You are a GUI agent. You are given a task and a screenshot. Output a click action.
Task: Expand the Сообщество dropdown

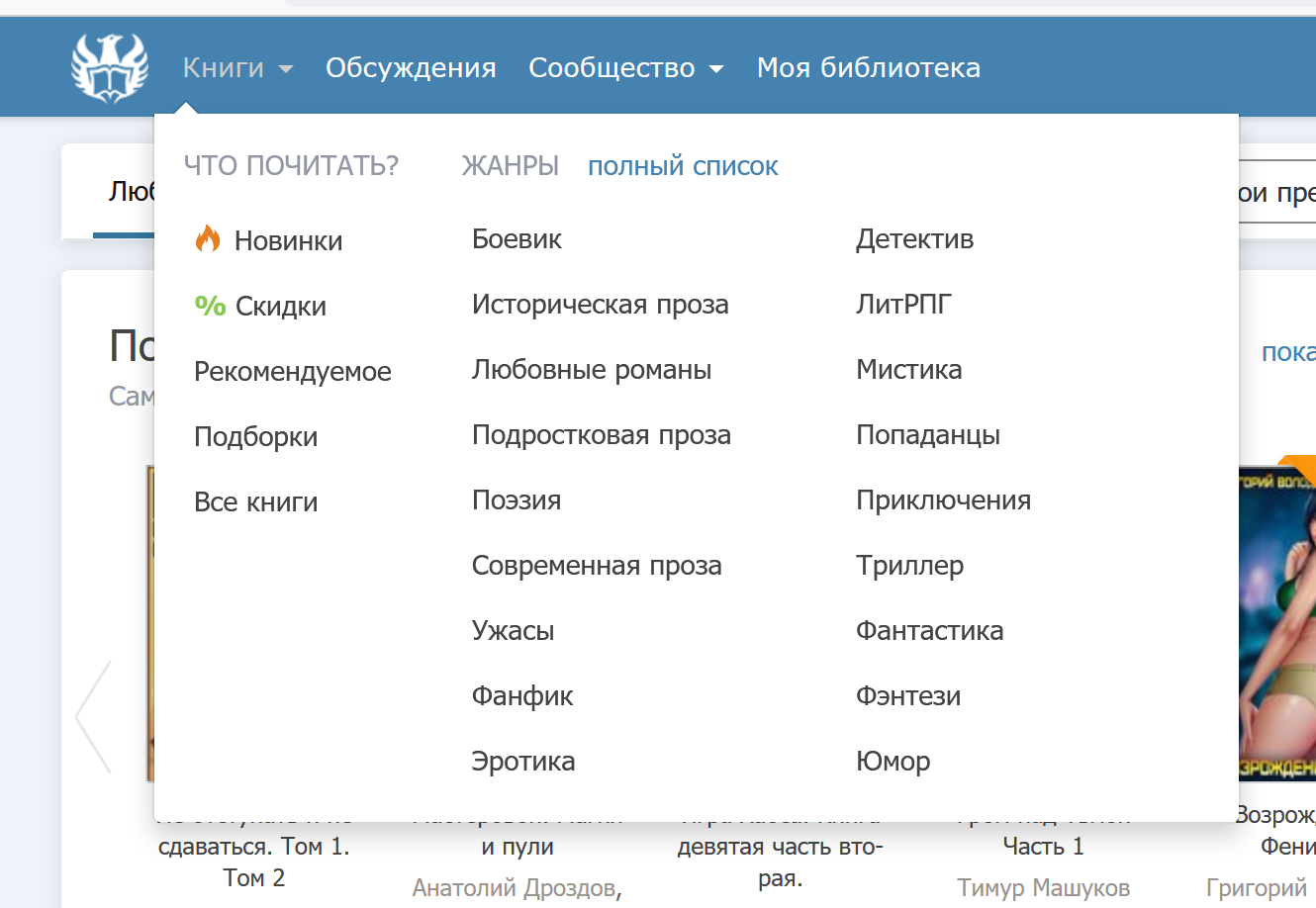click(x=625, y=68)
